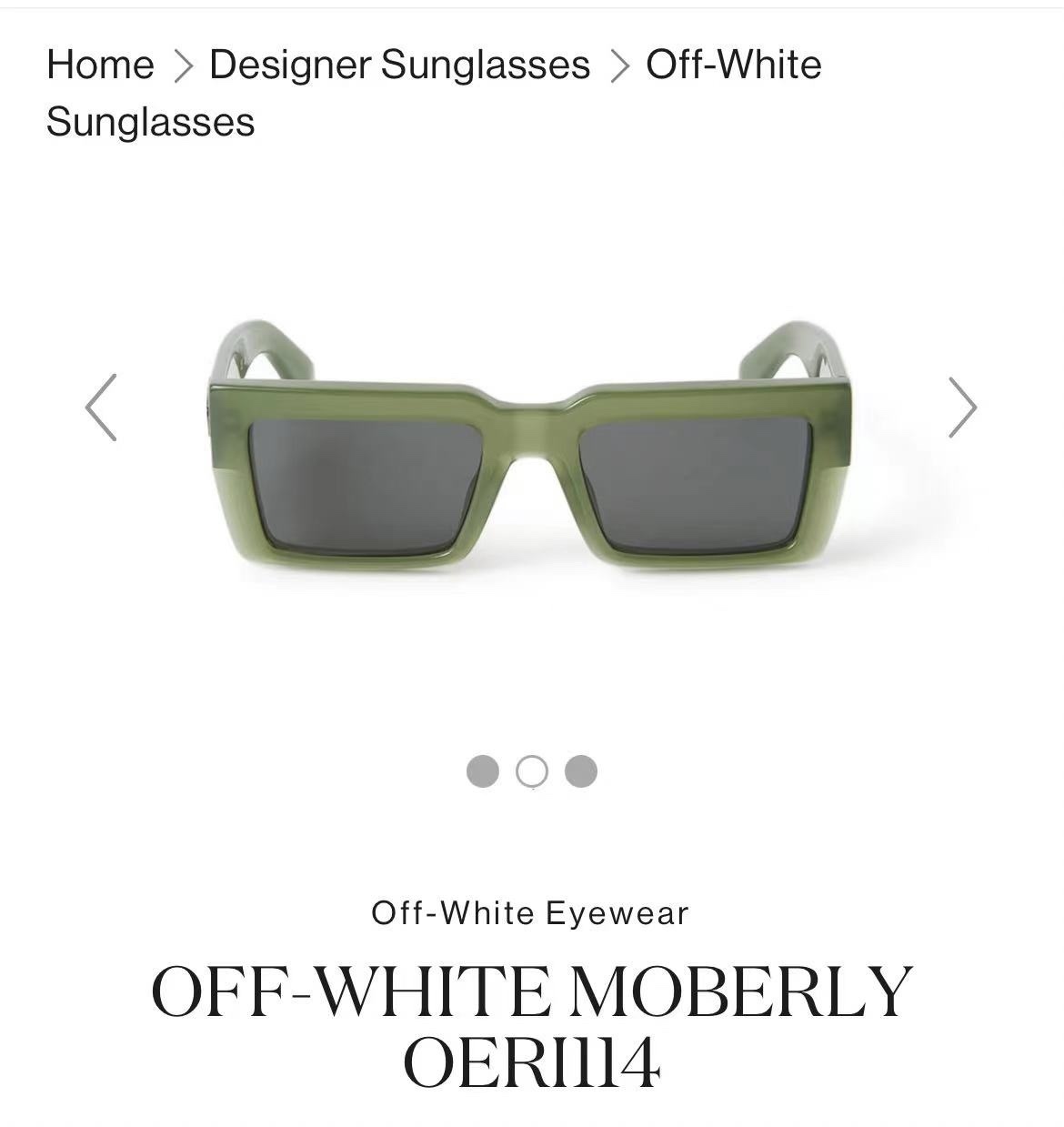The width and height of the screenshot is (1064, 1127).
Task: Click the OERI114 model number text
Action: pos(531,1063)
